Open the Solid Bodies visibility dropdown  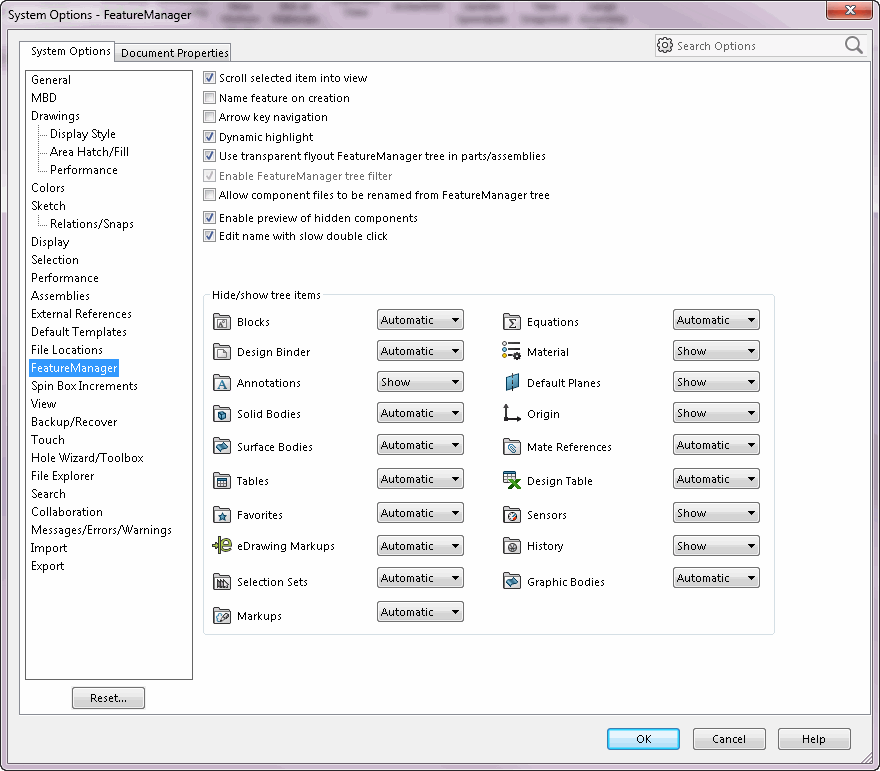tap(420, 413)
